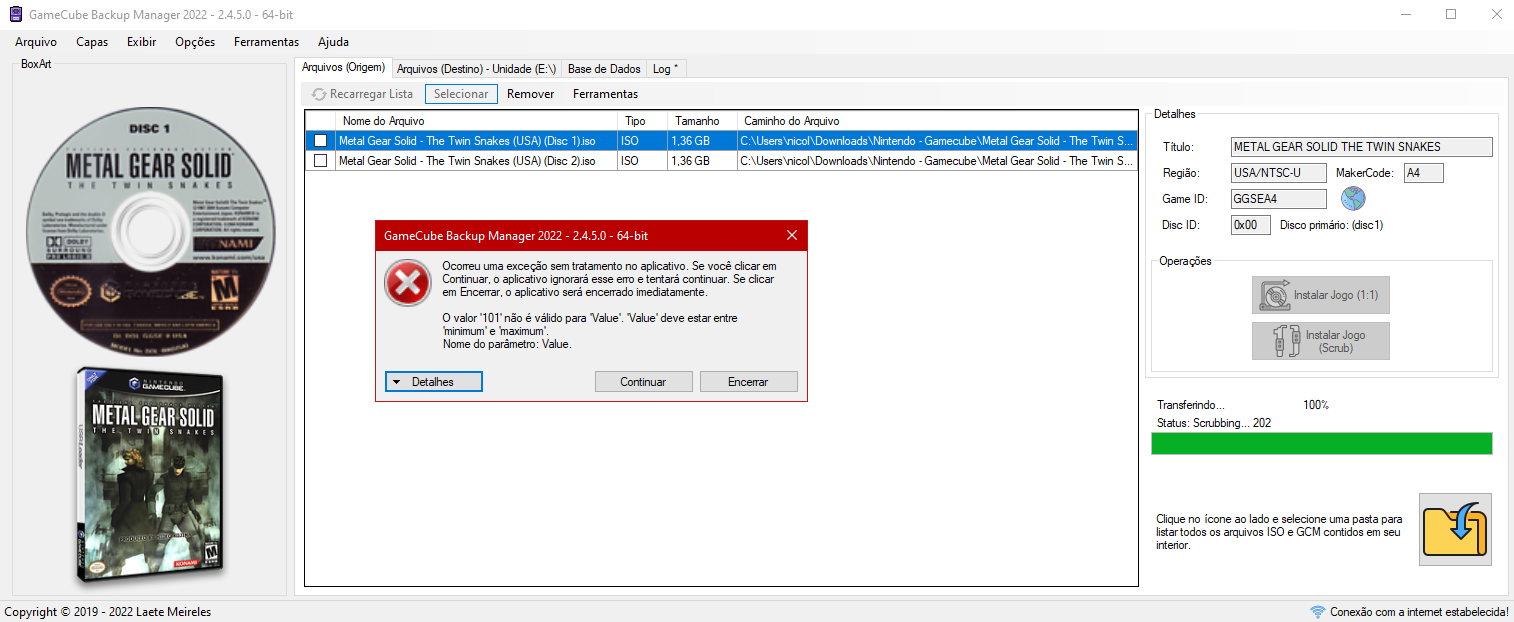Open the Capas menu
Image resolution: width=1514 pixels, height=622 pixels.
coord(92,42)
